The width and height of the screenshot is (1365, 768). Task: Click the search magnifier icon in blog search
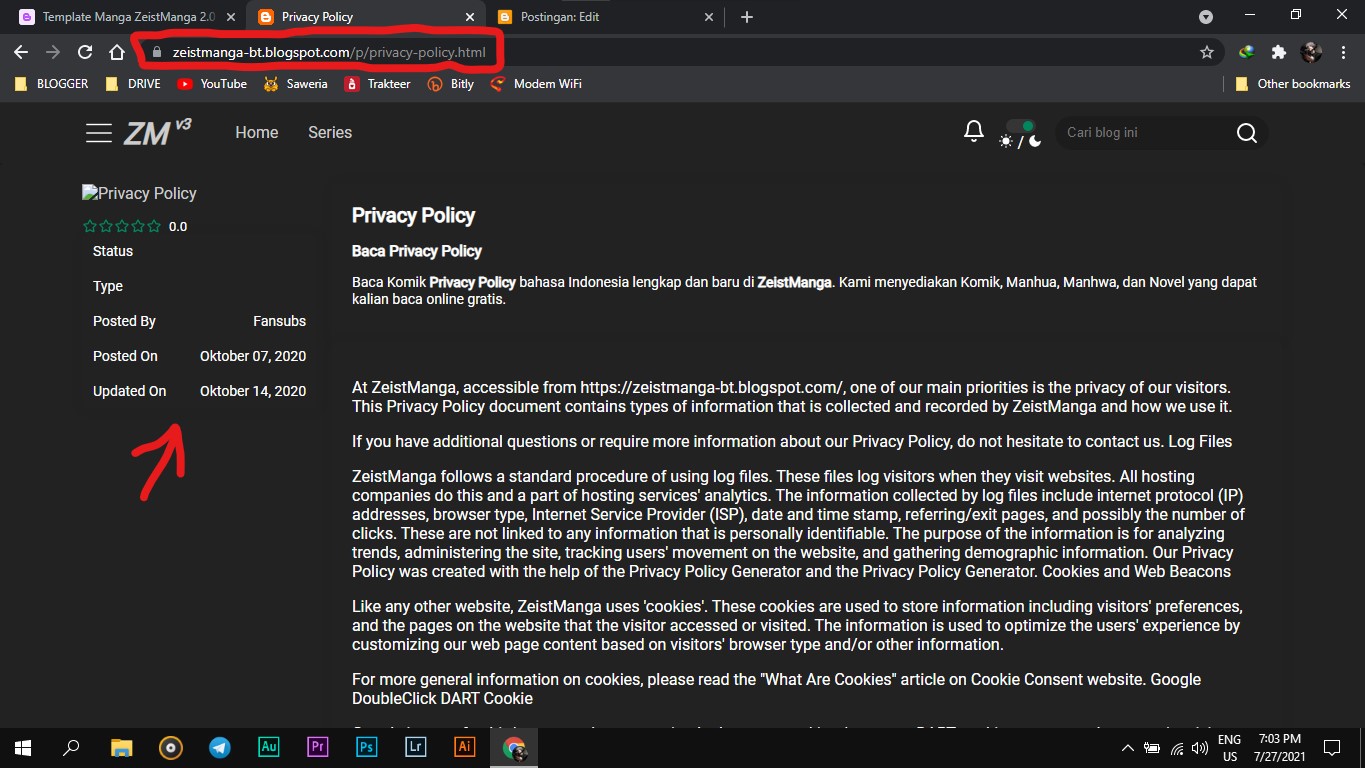[1246, 133]
